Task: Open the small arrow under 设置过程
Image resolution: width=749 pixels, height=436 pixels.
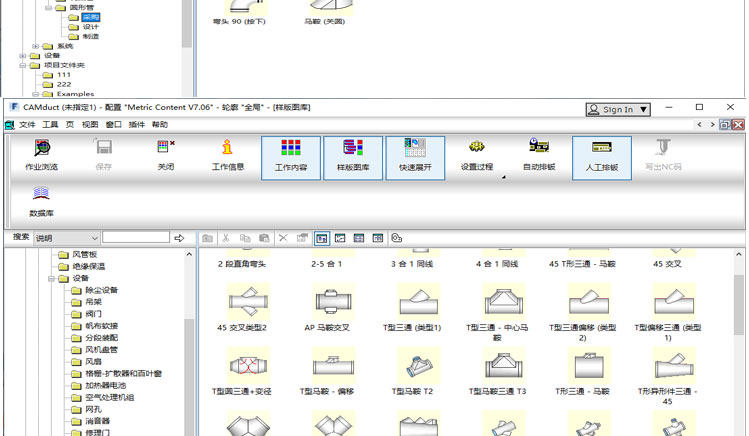Action: point(503,177)
